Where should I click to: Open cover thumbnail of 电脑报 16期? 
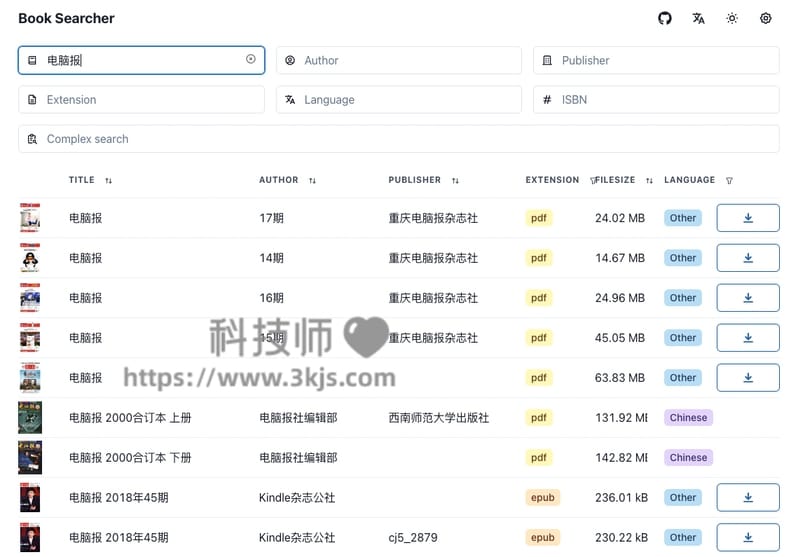(30, 297)
